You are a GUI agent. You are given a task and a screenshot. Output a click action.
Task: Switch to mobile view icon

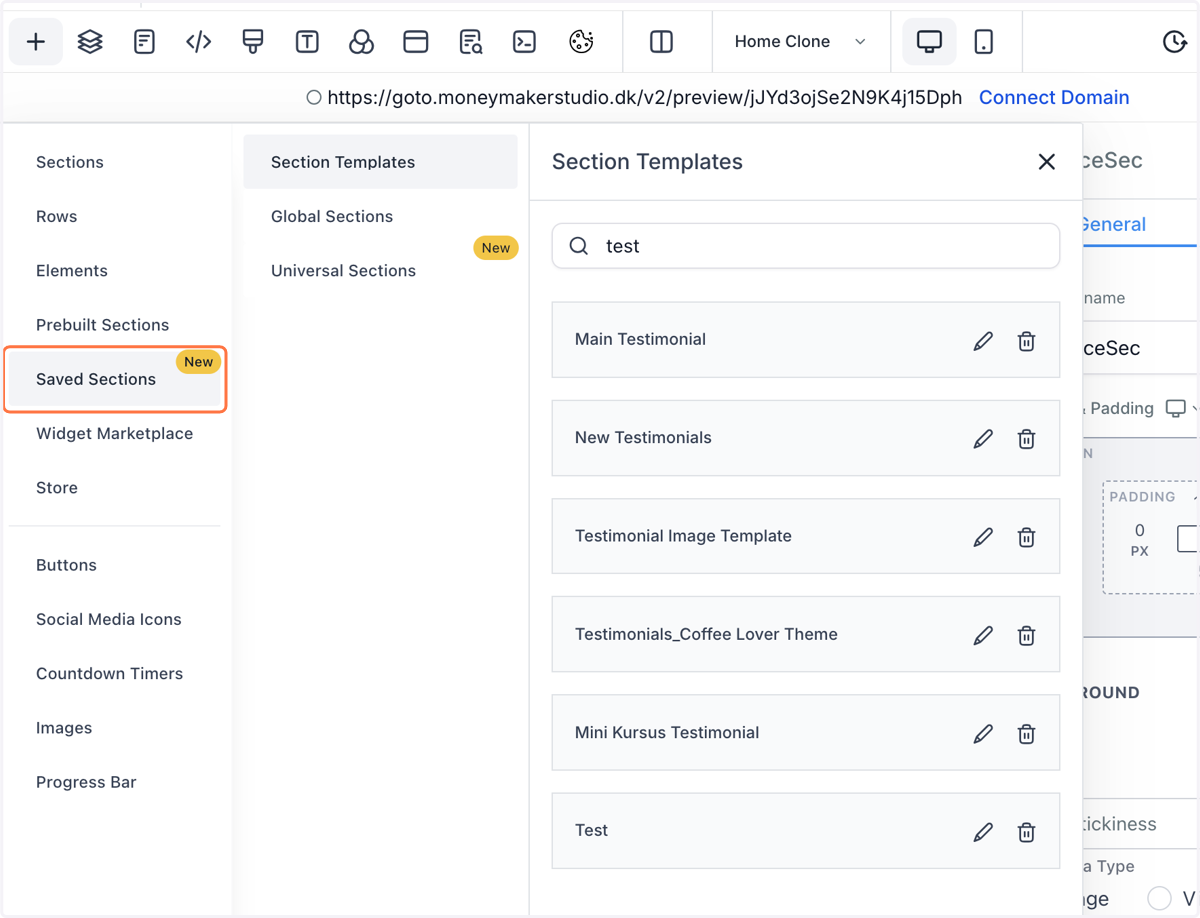984,41
